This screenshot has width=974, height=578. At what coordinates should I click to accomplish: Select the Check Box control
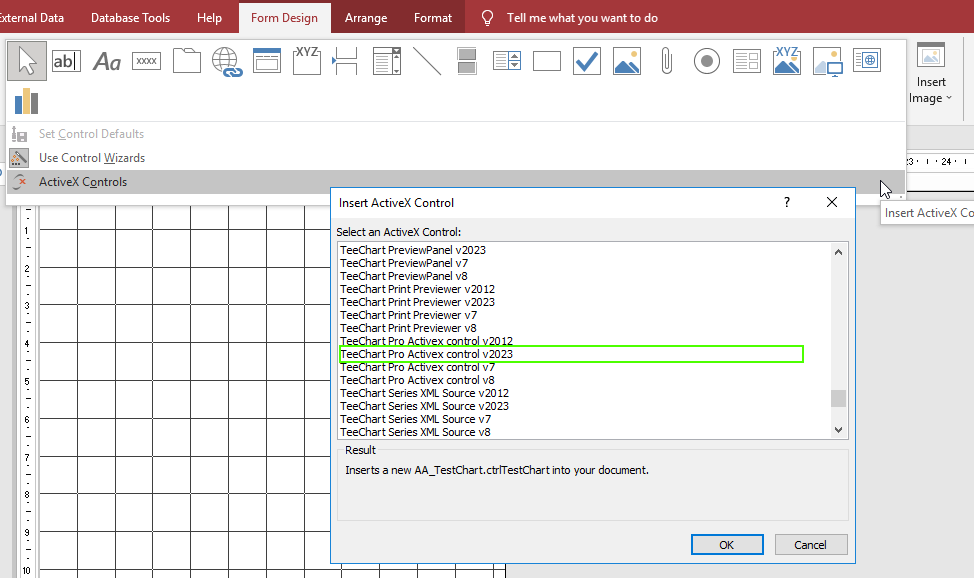587,61
